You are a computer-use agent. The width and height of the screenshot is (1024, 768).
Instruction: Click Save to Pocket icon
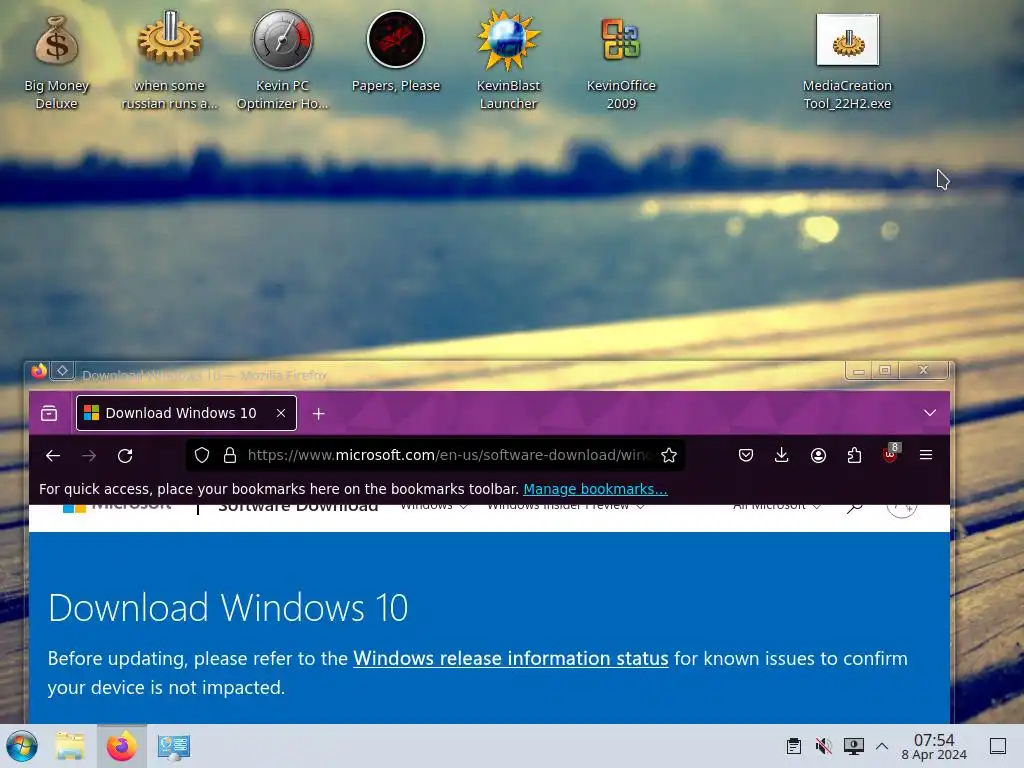point(745,455)
